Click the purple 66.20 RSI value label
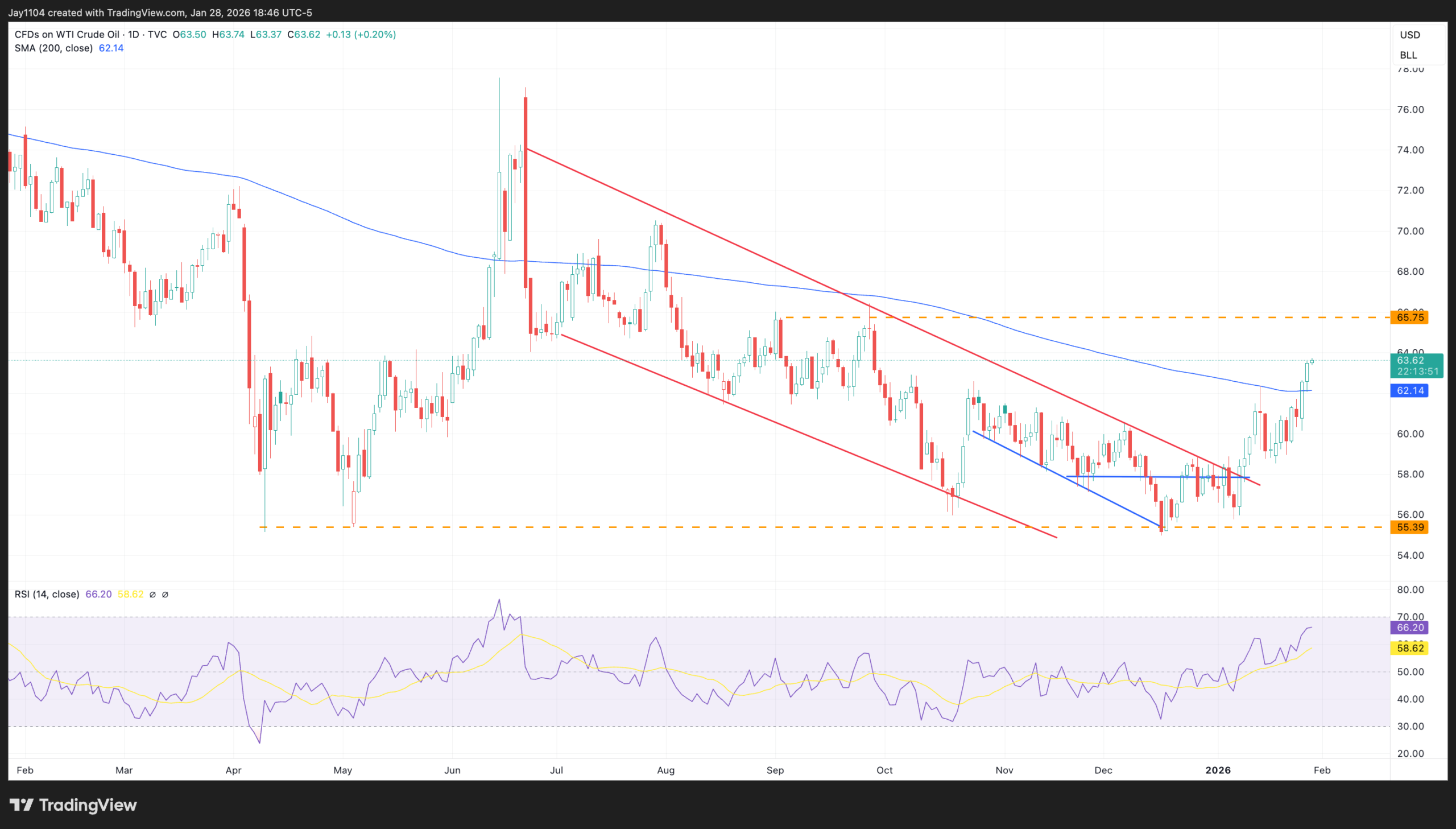The width and height of the screenshot is (1456, 829). (1409, 628)
